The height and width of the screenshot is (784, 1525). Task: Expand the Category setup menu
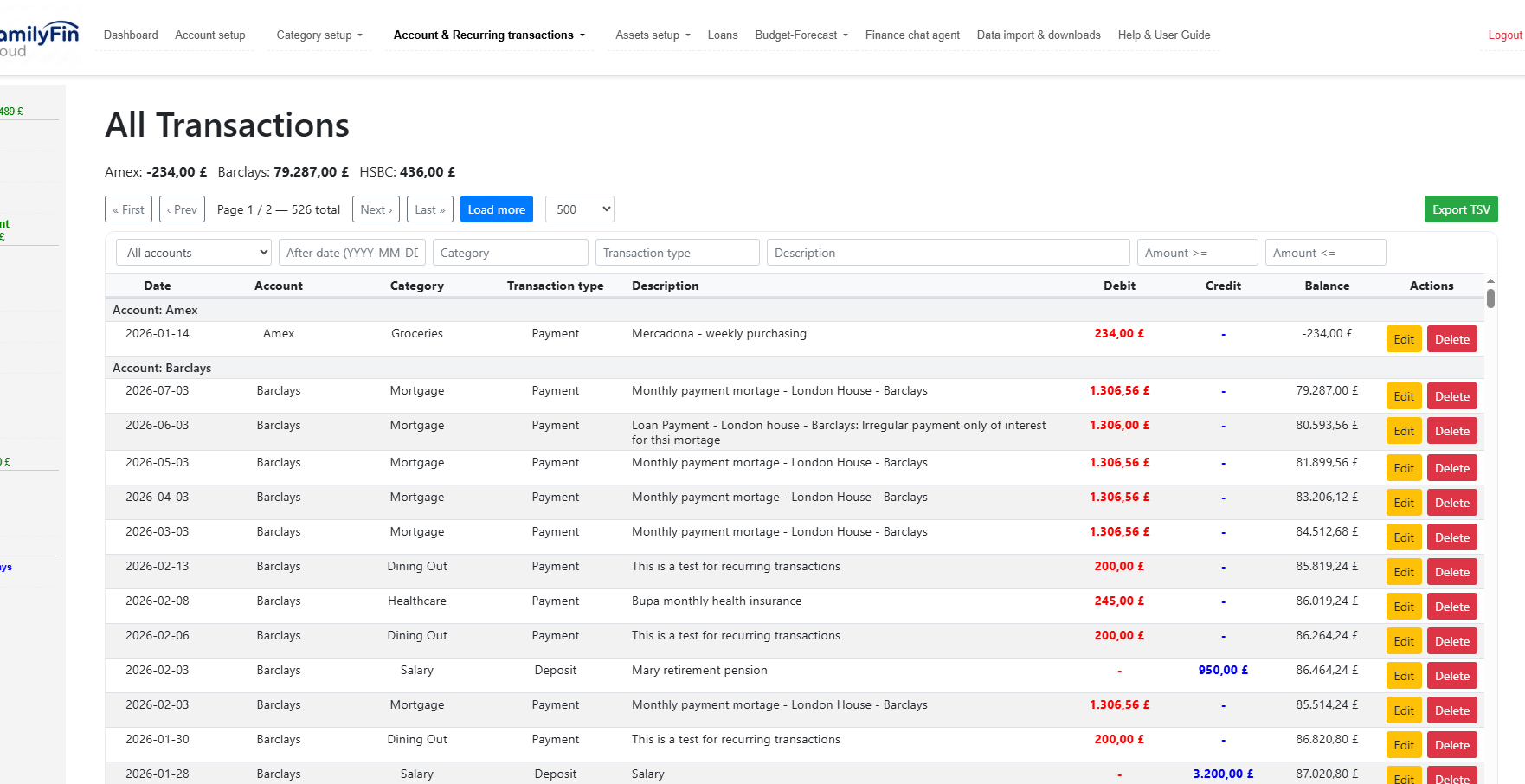(319, 35)
